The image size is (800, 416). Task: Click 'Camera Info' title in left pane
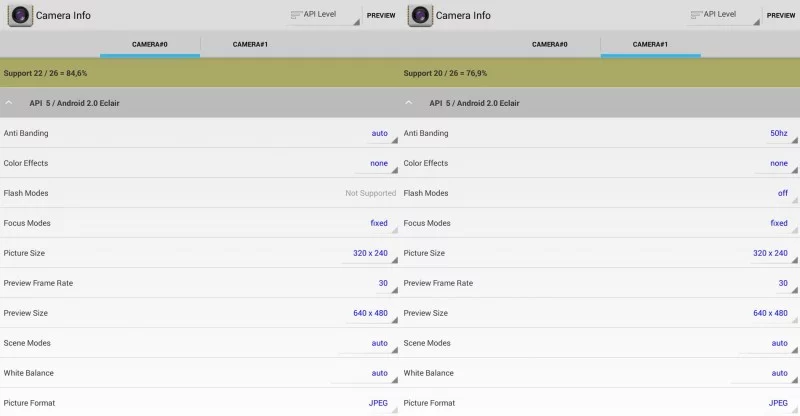pyautogui.click(x=63, y=15)
